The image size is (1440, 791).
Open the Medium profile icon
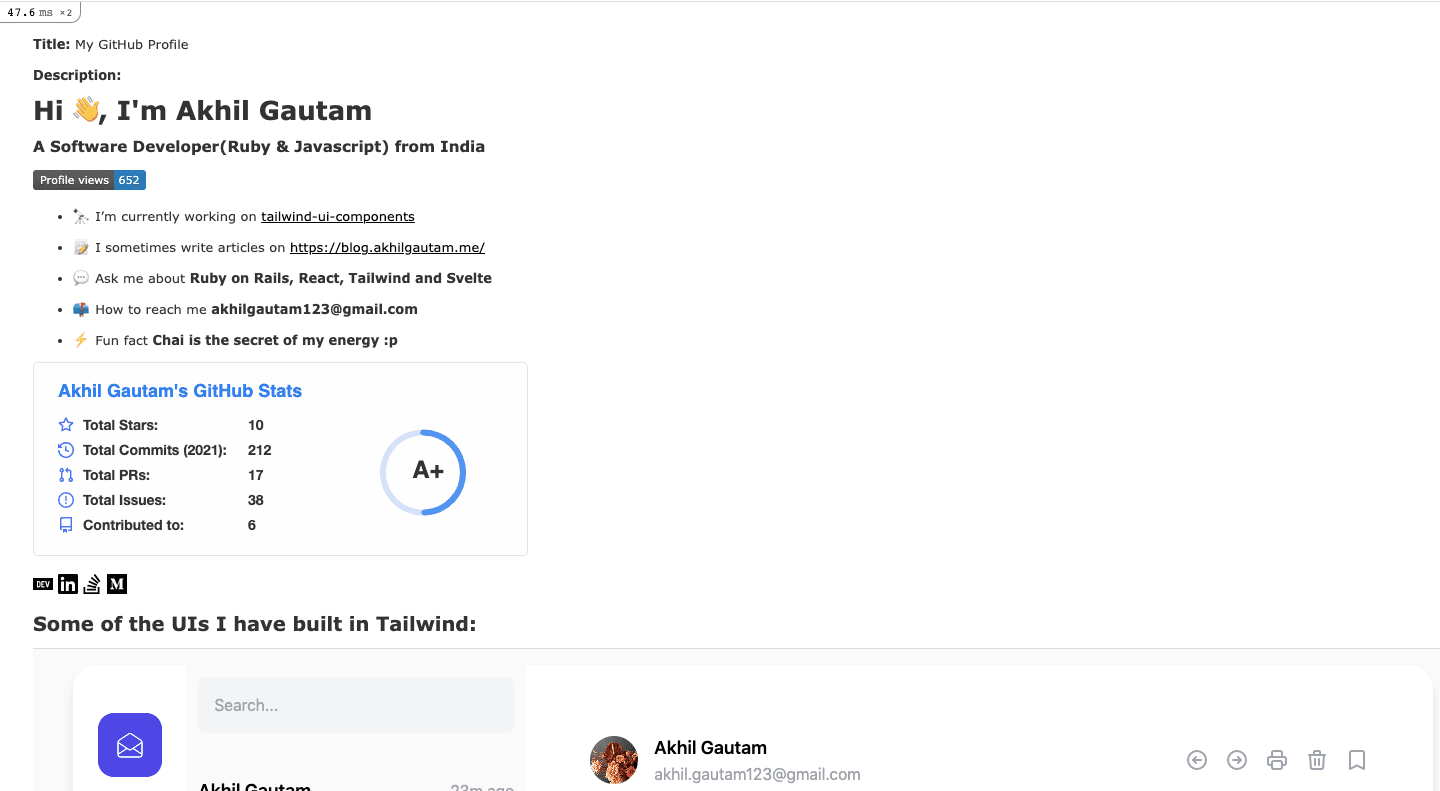[117, 584]
